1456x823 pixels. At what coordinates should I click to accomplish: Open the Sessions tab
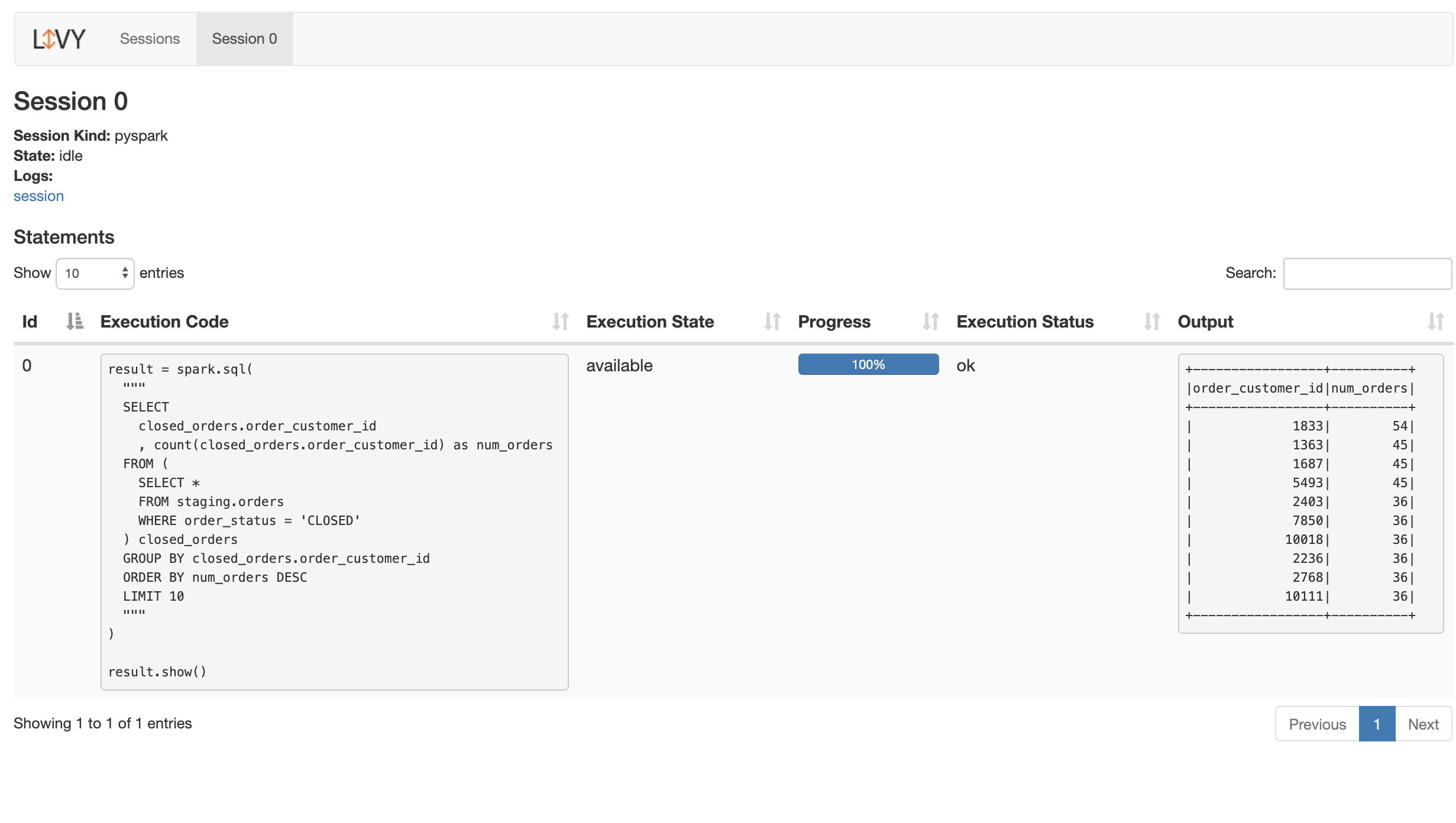tap(150, 39)
